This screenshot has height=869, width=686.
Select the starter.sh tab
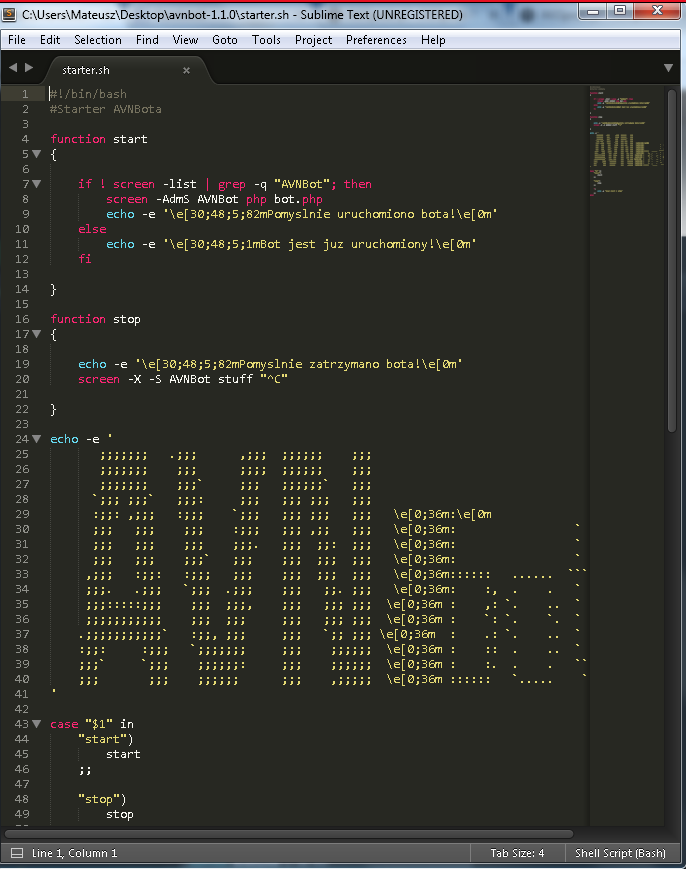[125, 70]
